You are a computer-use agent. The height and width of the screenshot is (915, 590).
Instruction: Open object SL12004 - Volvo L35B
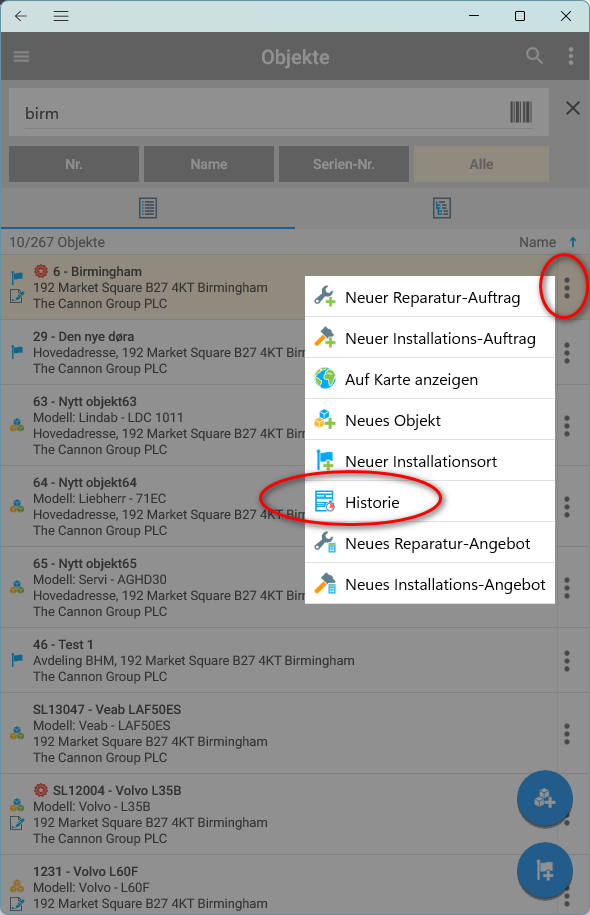pyautogui.click(x=279, y=815)
